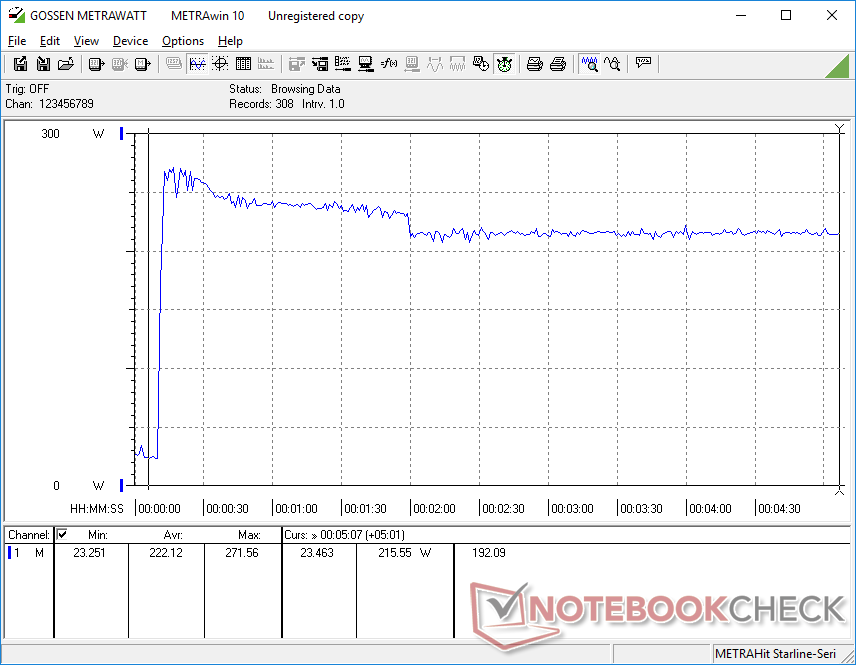This screenshot has width=856, height=665.
Task: Click the greyed dense waveform icon
Action: (x=457, y=64)
